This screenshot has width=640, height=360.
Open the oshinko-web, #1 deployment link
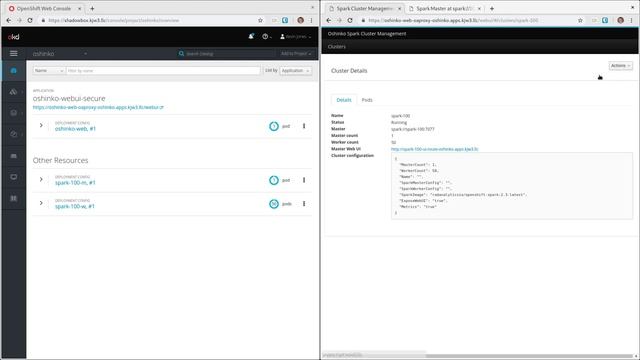pyautogui.click(x=76, y=129)
